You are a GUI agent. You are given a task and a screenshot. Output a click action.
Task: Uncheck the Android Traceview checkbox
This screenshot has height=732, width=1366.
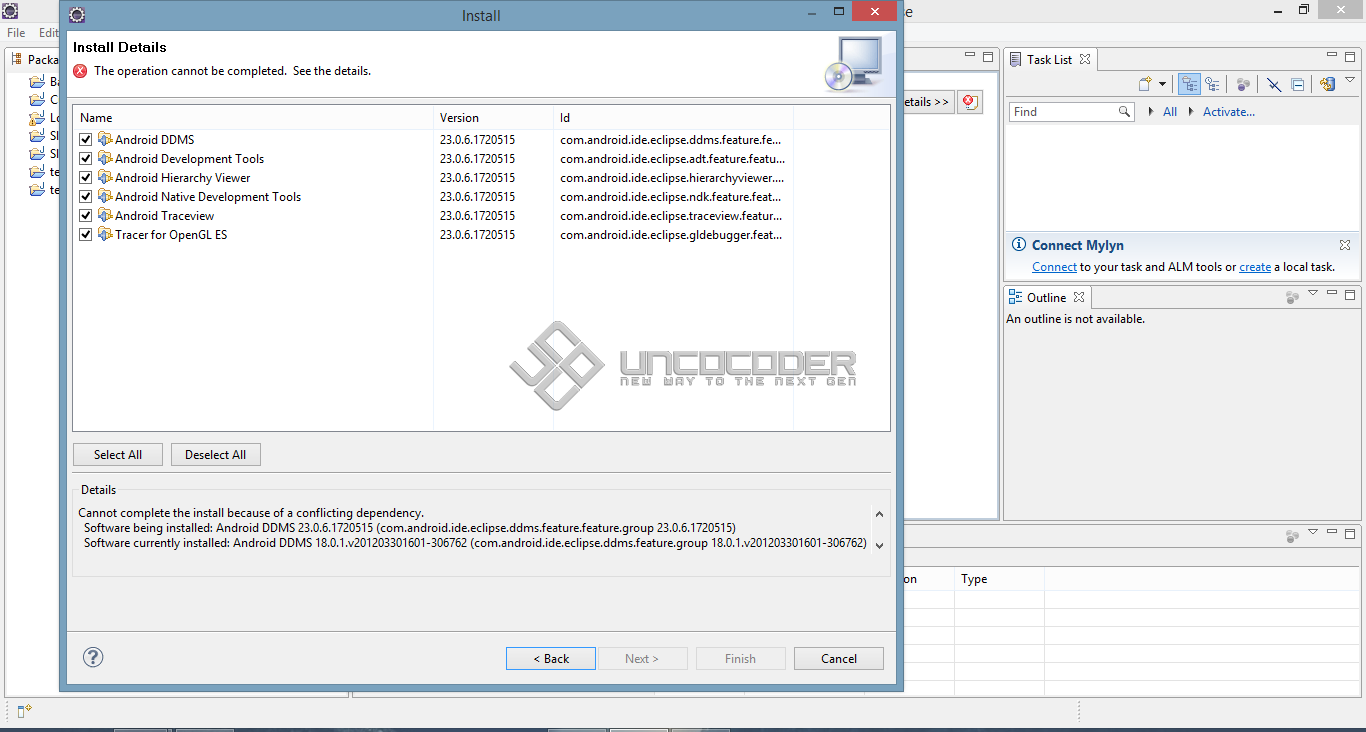86,216
